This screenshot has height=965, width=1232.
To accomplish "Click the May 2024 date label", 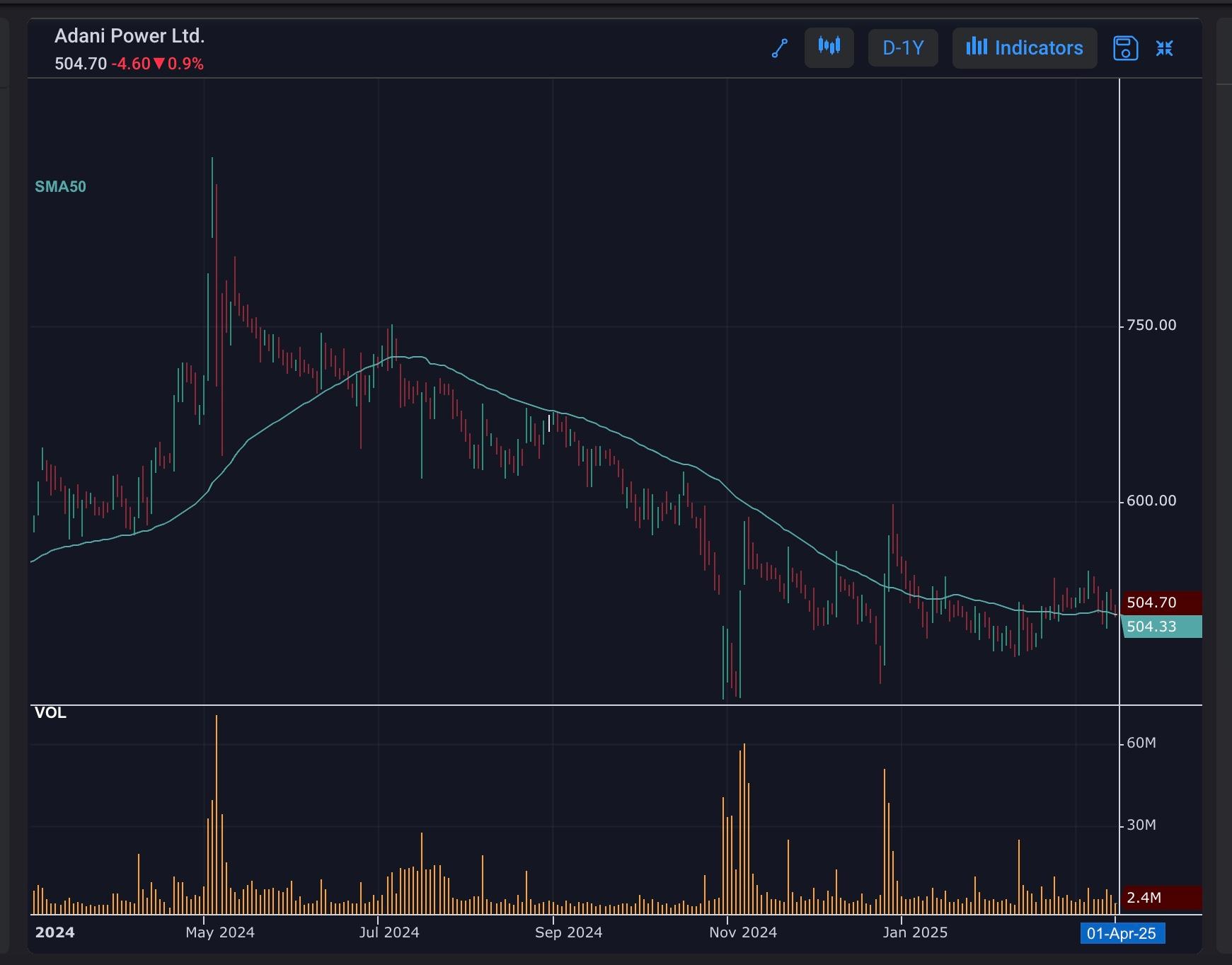I will point(220,932).
